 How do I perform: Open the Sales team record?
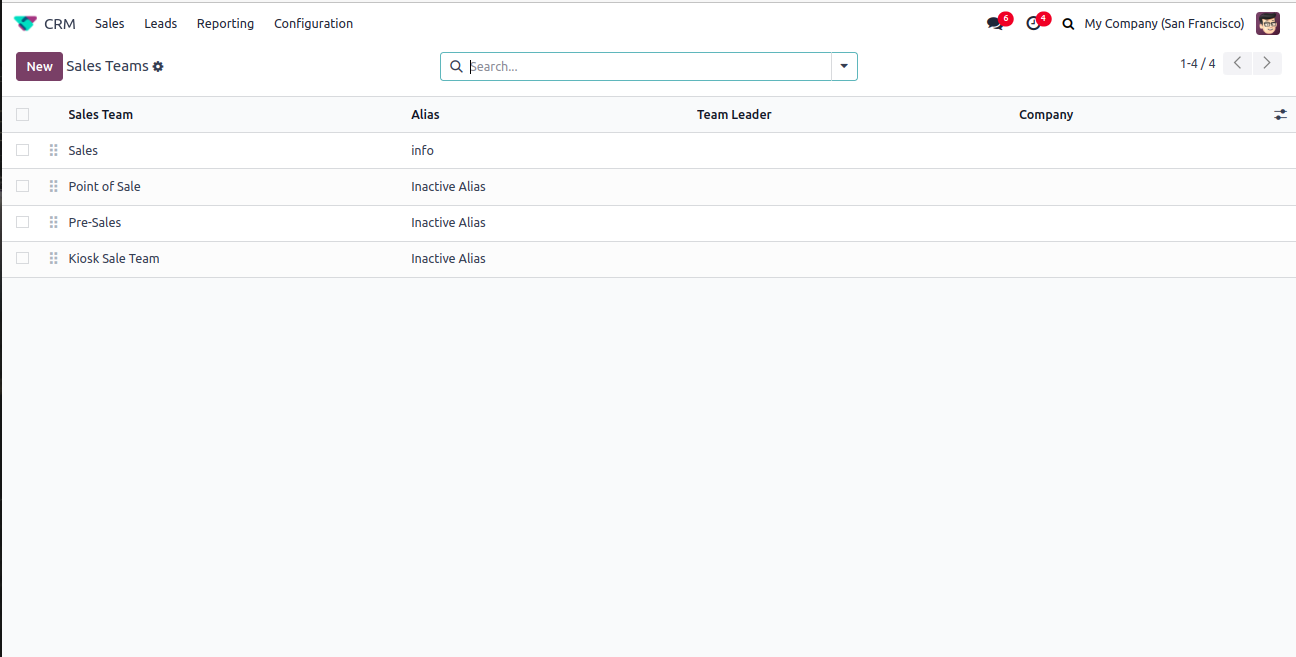coord(83,150)
